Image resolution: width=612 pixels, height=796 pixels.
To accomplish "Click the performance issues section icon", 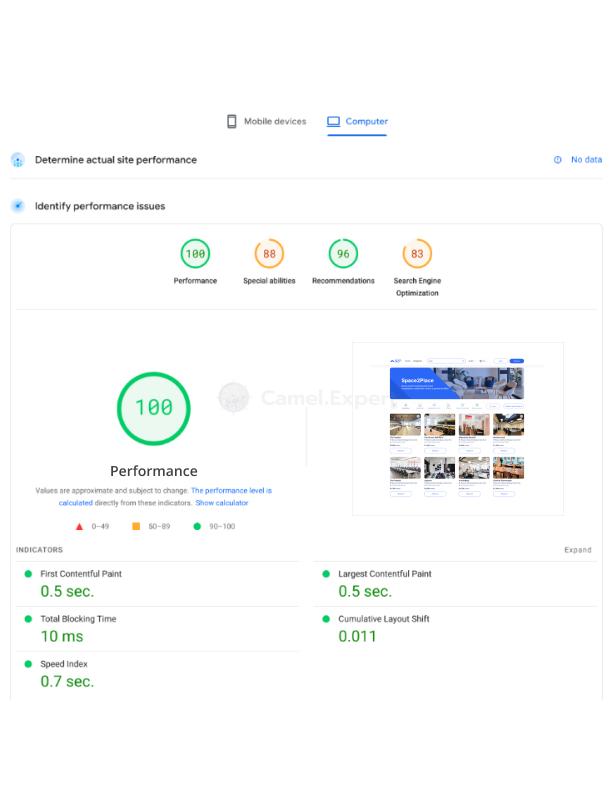I will coord(18,206).
